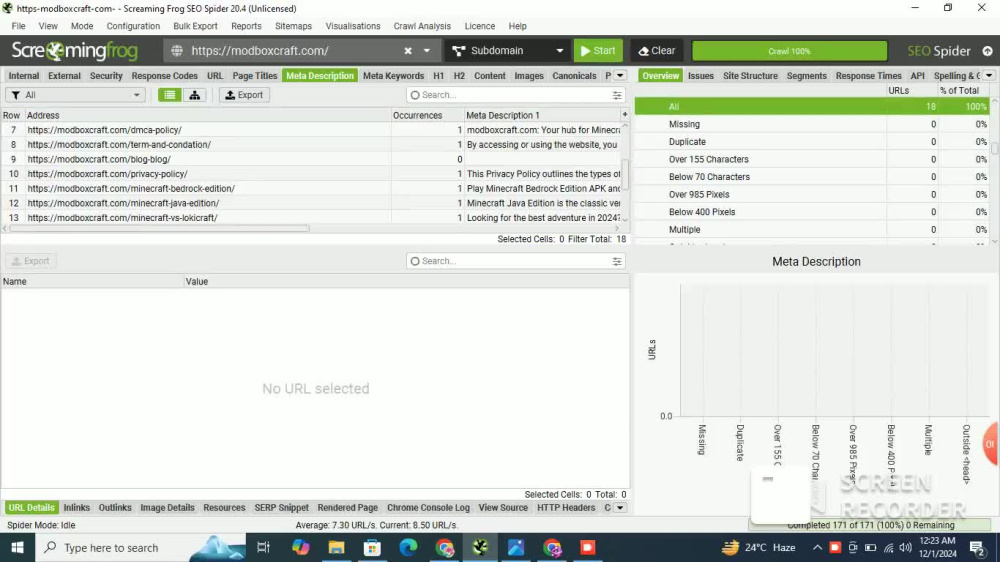This screenshot has width=1000, height=562.
Task: Select Over 155 Characters filter
Action: pos(812,159)
